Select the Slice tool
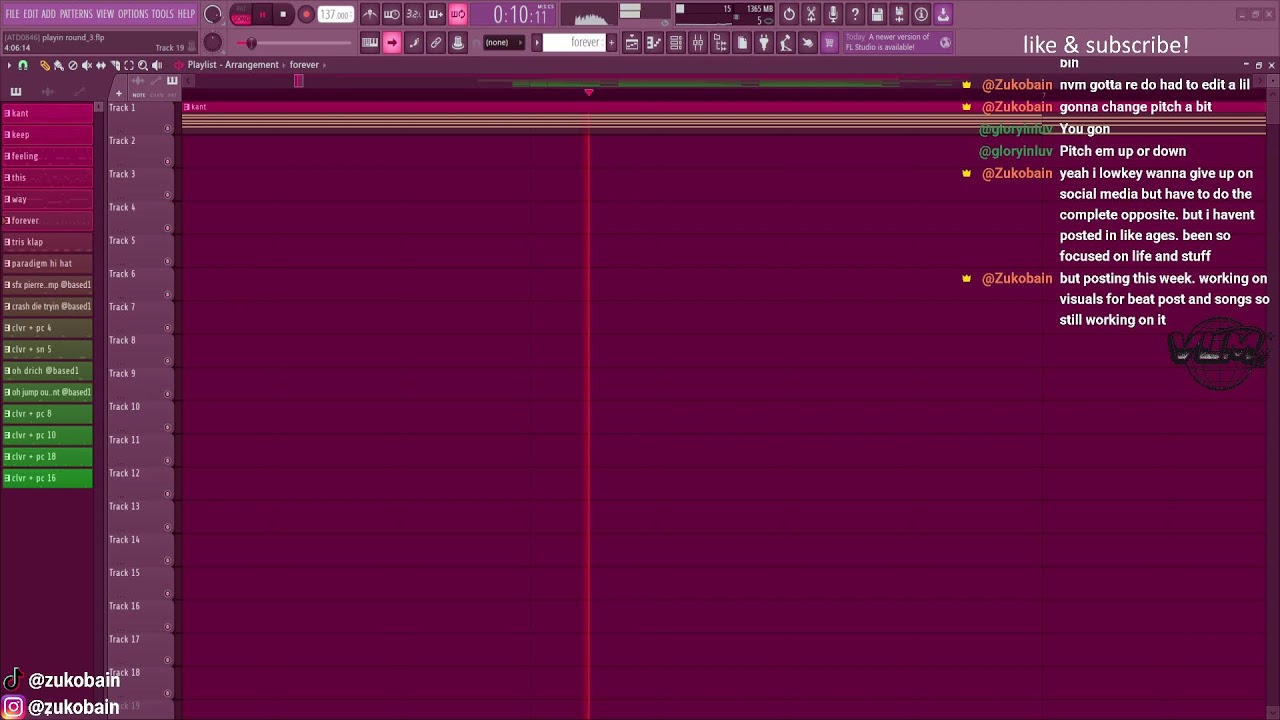1280x720 pixels. [x=114, y=65]
